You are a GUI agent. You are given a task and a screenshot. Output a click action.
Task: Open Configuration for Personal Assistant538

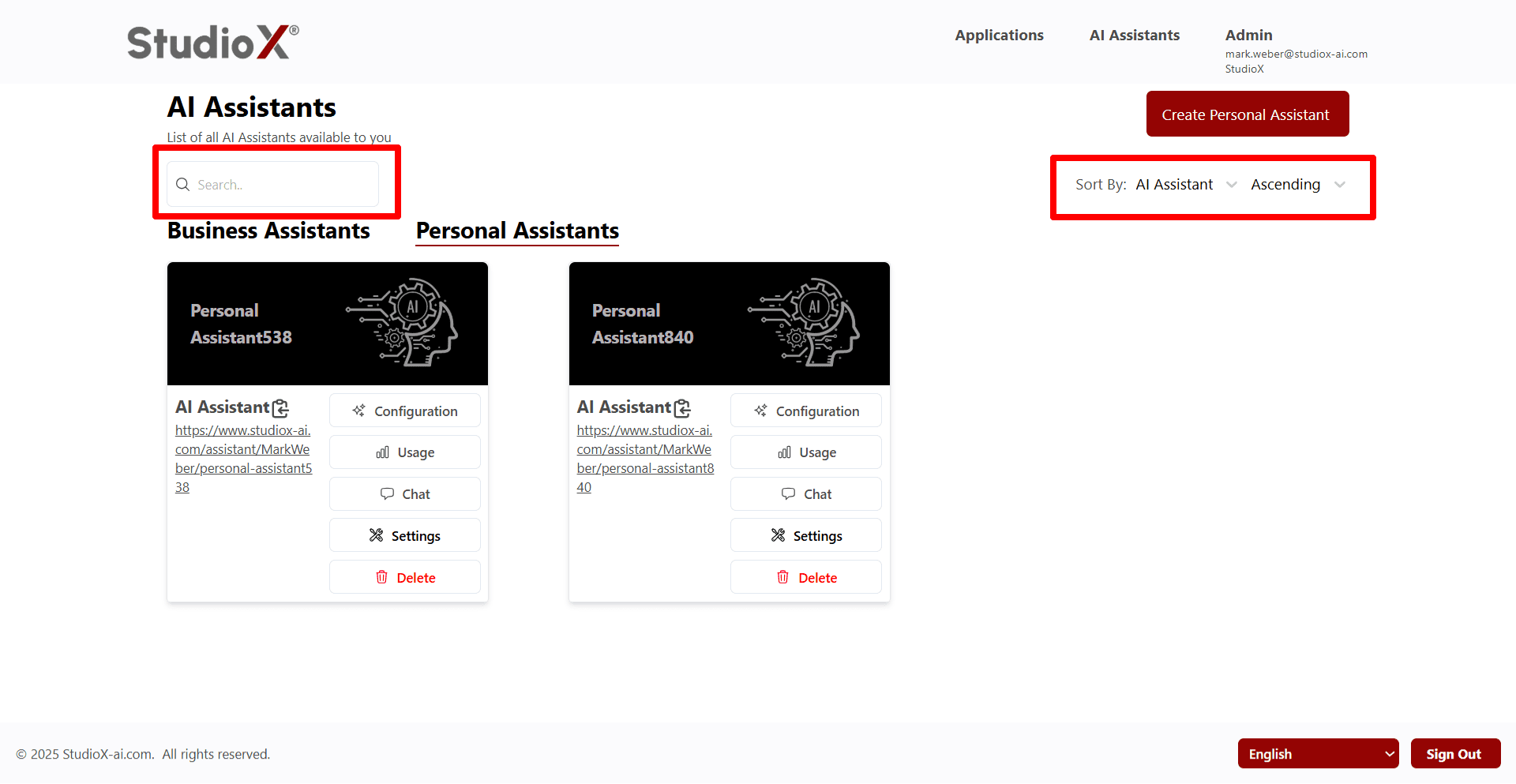[x=404, y=411]
